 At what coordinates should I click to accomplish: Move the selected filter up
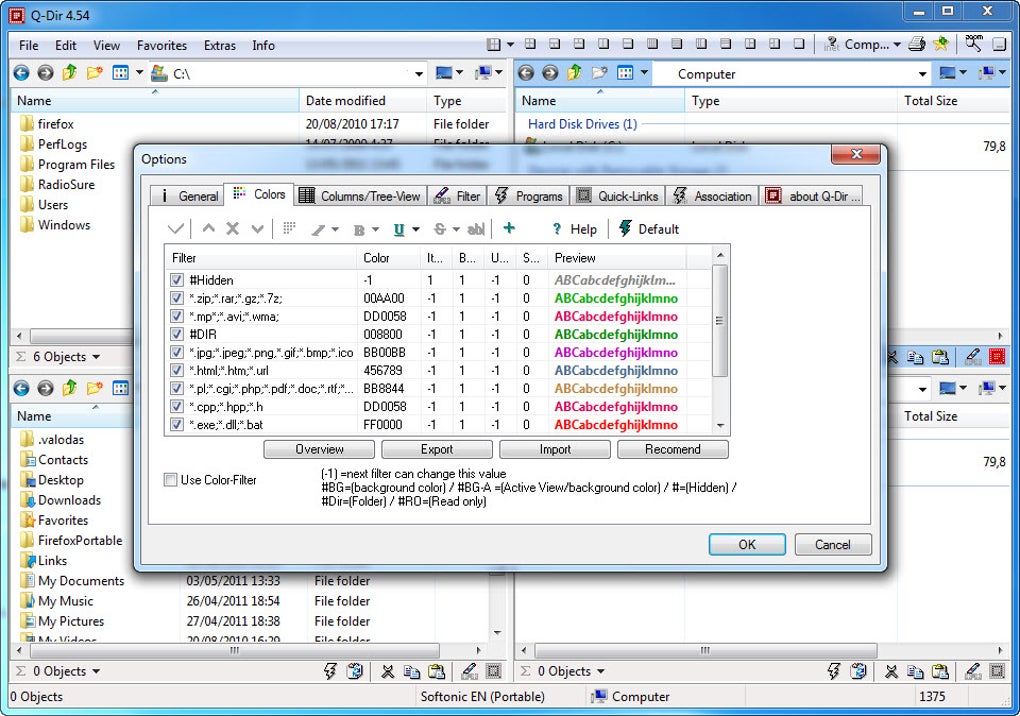tap(208, 228)
